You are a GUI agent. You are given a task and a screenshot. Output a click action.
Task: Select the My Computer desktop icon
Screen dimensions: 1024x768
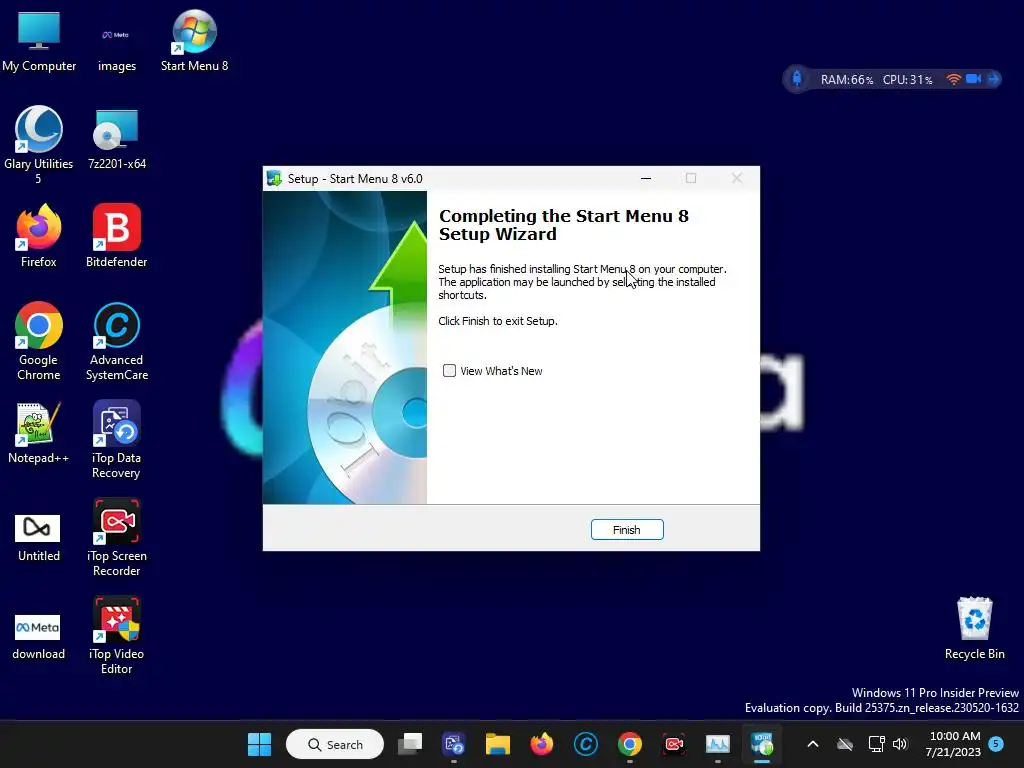pos(39,41)
